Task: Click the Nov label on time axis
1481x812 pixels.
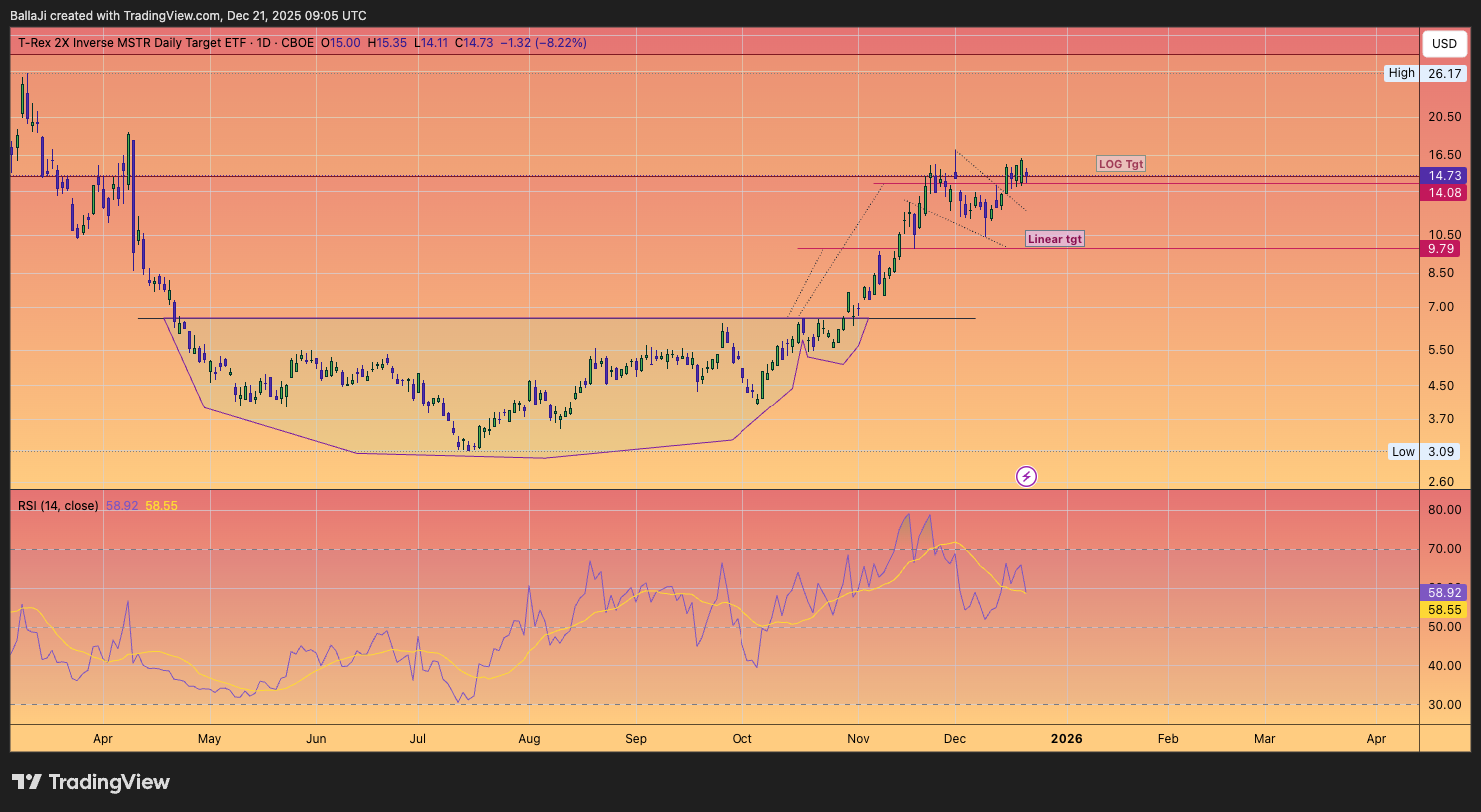Action: pos(858,739)
